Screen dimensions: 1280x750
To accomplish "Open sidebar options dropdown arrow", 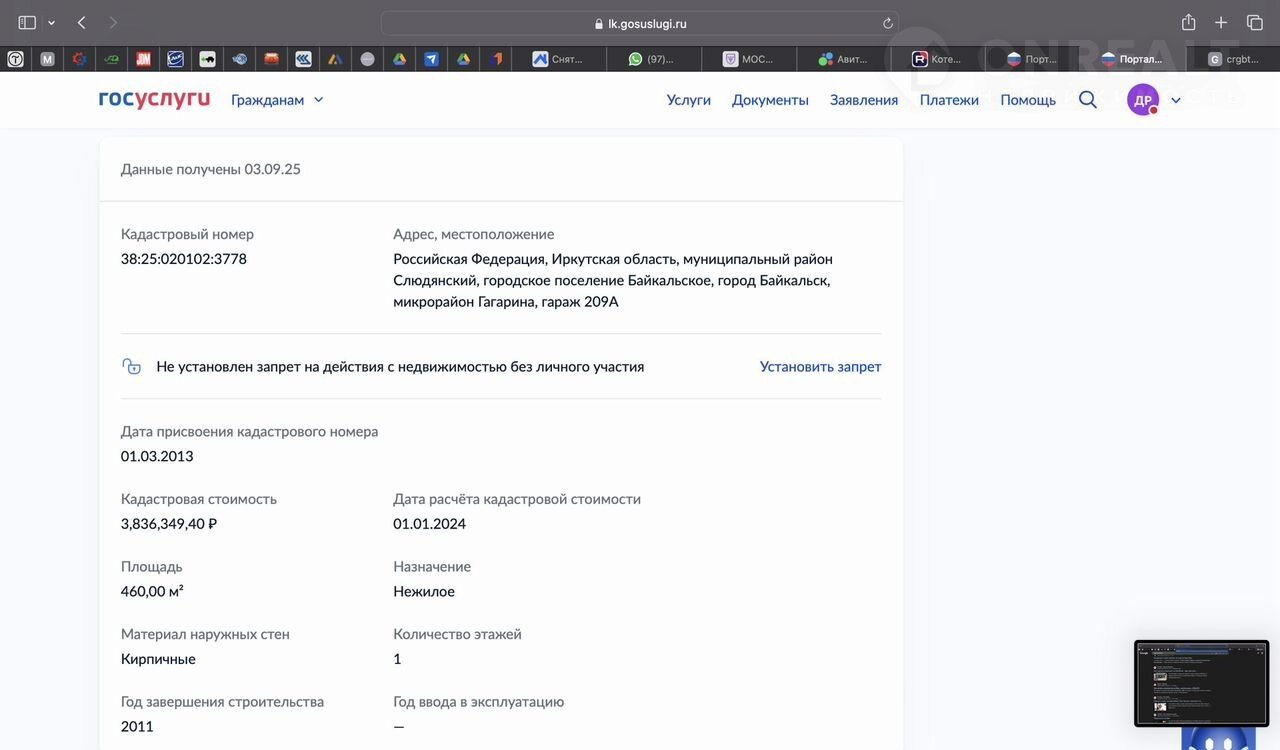I will (x=51, y=23).
